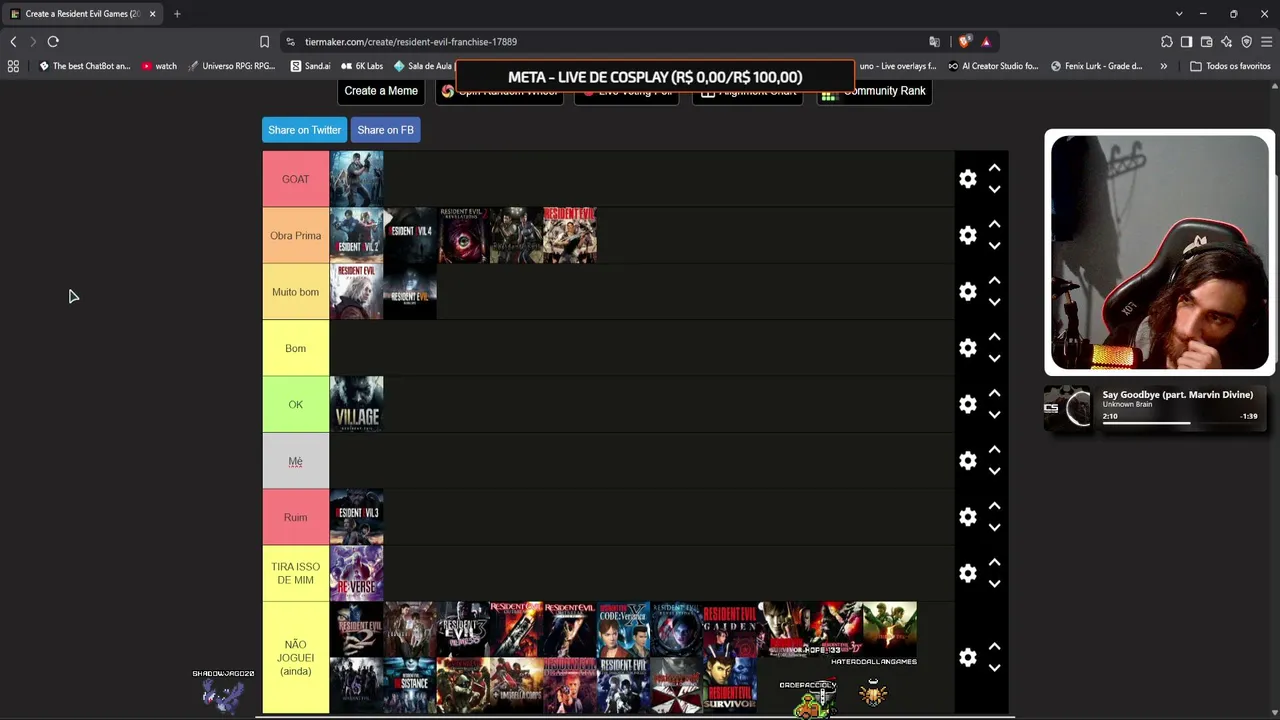This screenshot has height=720, width=1280.
Task: Reload the TierMaker page
Action: click(x=53, y=42)
